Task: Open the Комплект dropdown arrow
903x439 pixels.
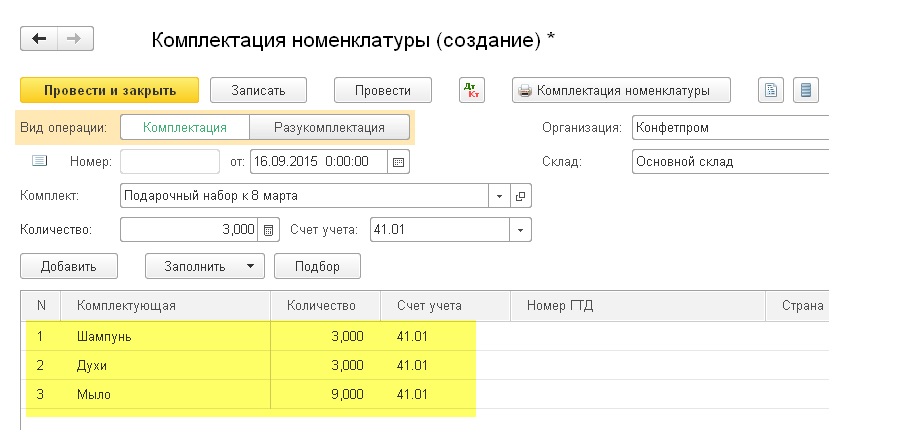Action: coord(499,196)
